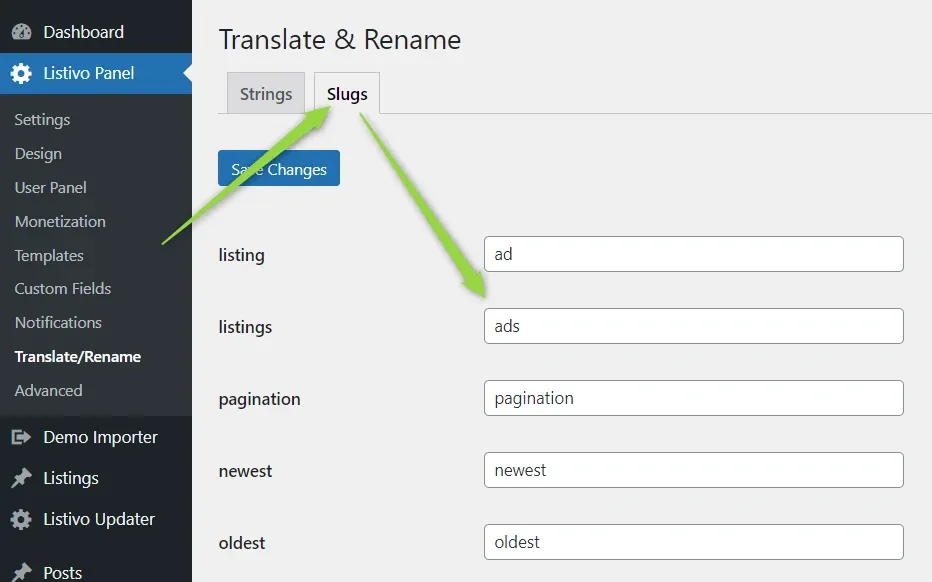Focus the listing slug field containing 'ad'
Image resolution: width=932 pixels, height=582 pixels.
[694, 254]
